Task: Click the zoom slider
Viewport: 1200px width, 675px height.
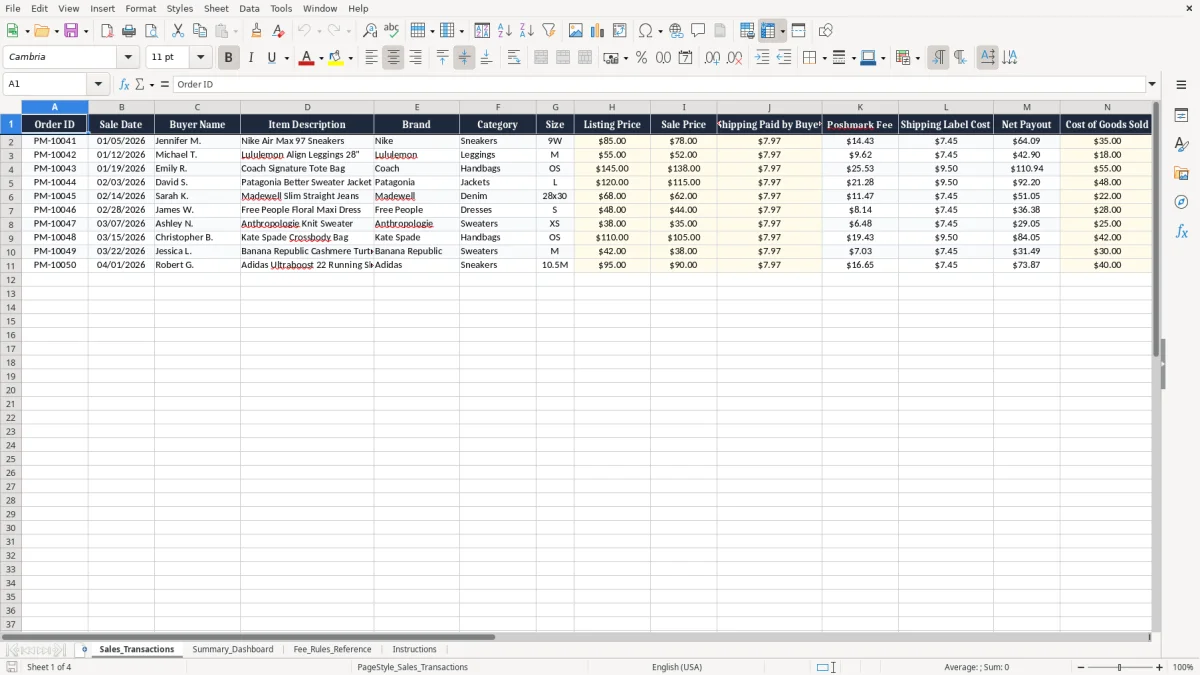Action: click(1120, 667)
